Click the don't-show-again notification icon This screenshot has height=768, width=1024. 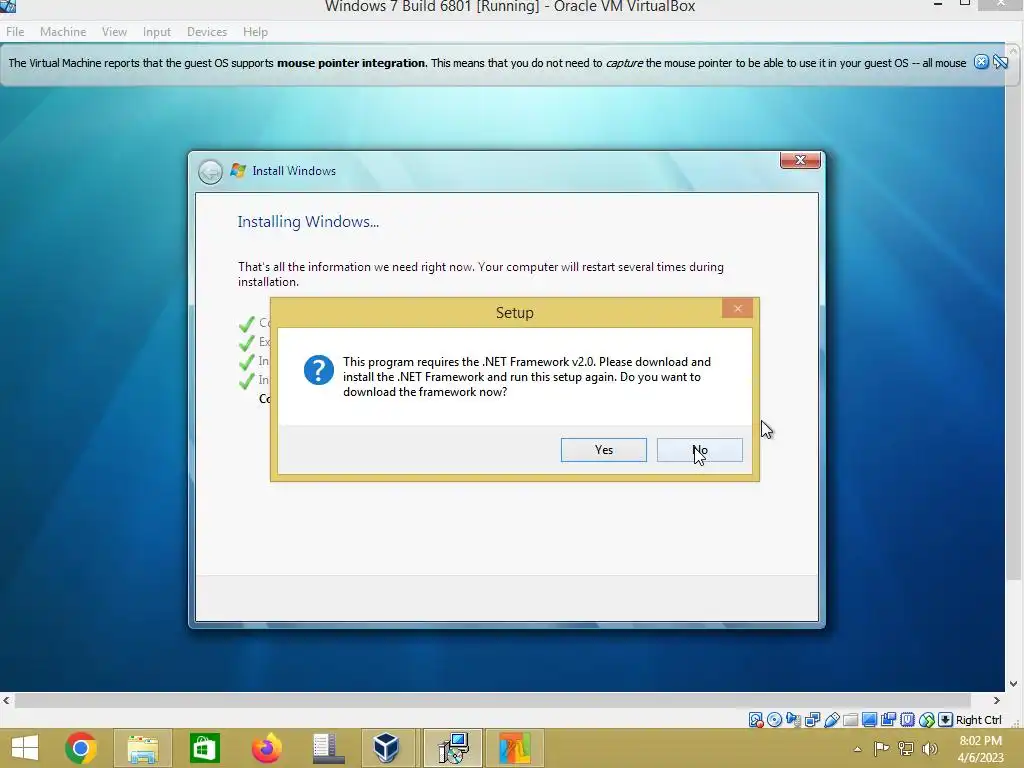coord(1000,62)
